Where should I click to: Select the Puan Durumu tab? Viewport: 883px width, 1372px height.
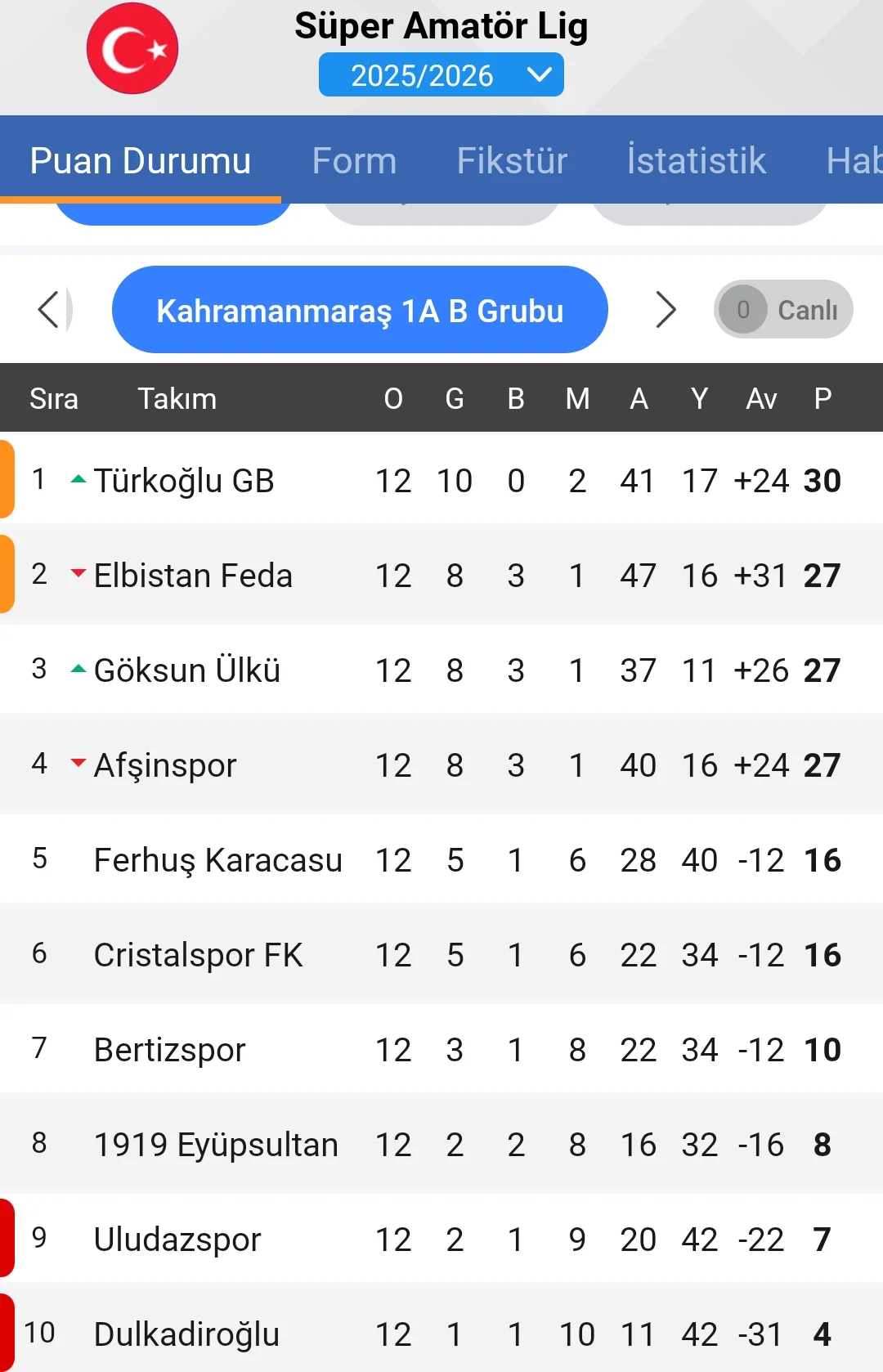141,161
